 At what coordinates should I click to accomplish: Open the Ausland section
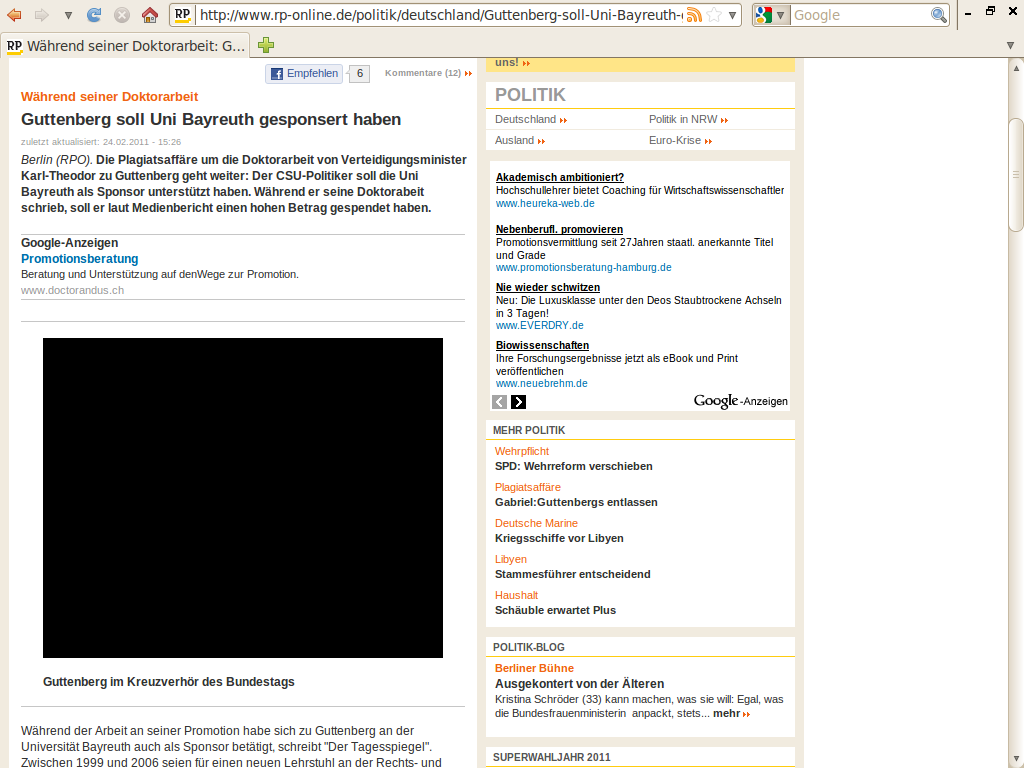pos(520,140)
